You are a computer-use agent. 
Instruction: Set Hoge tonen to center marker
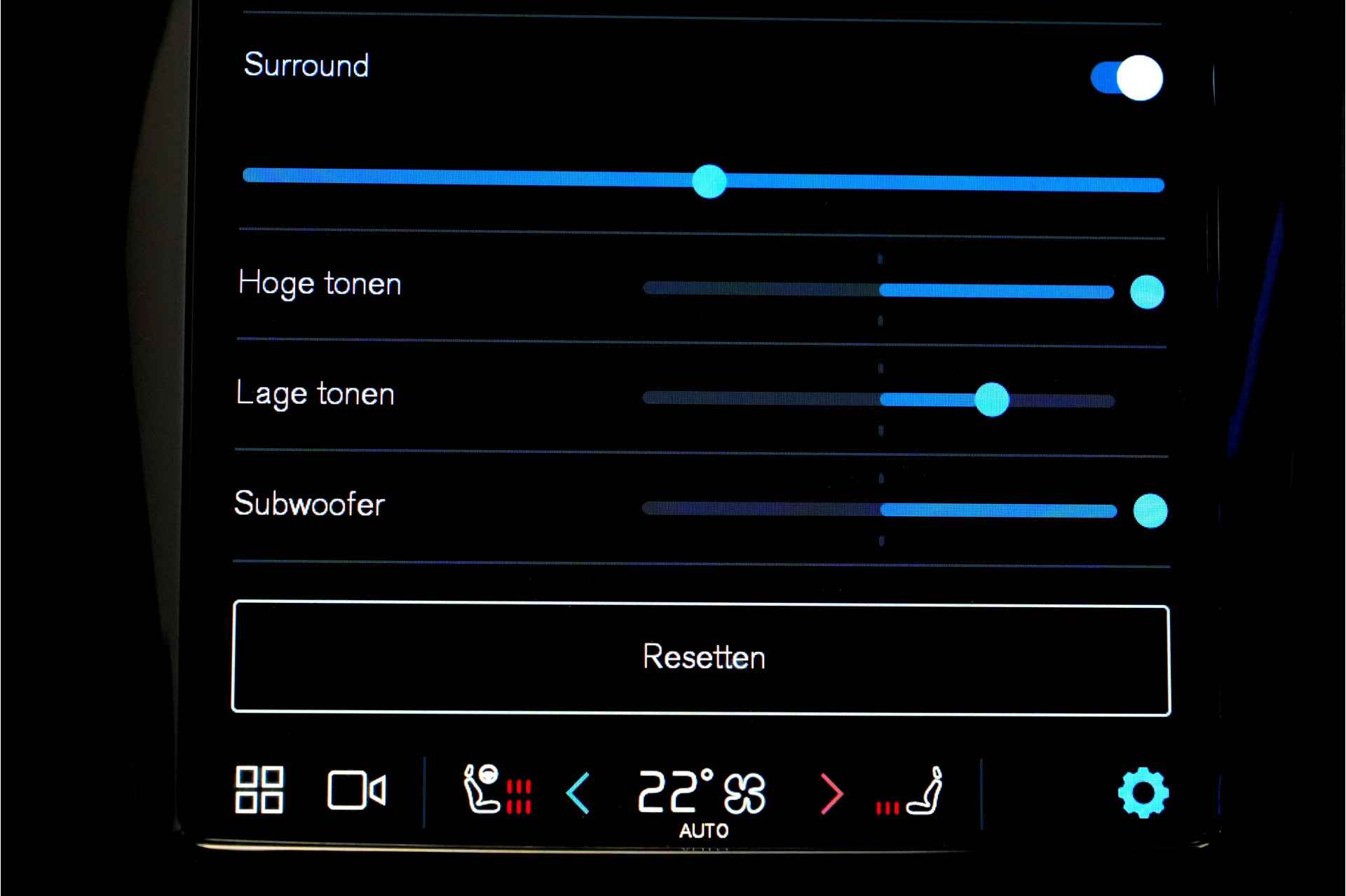[x=880, y=290]
